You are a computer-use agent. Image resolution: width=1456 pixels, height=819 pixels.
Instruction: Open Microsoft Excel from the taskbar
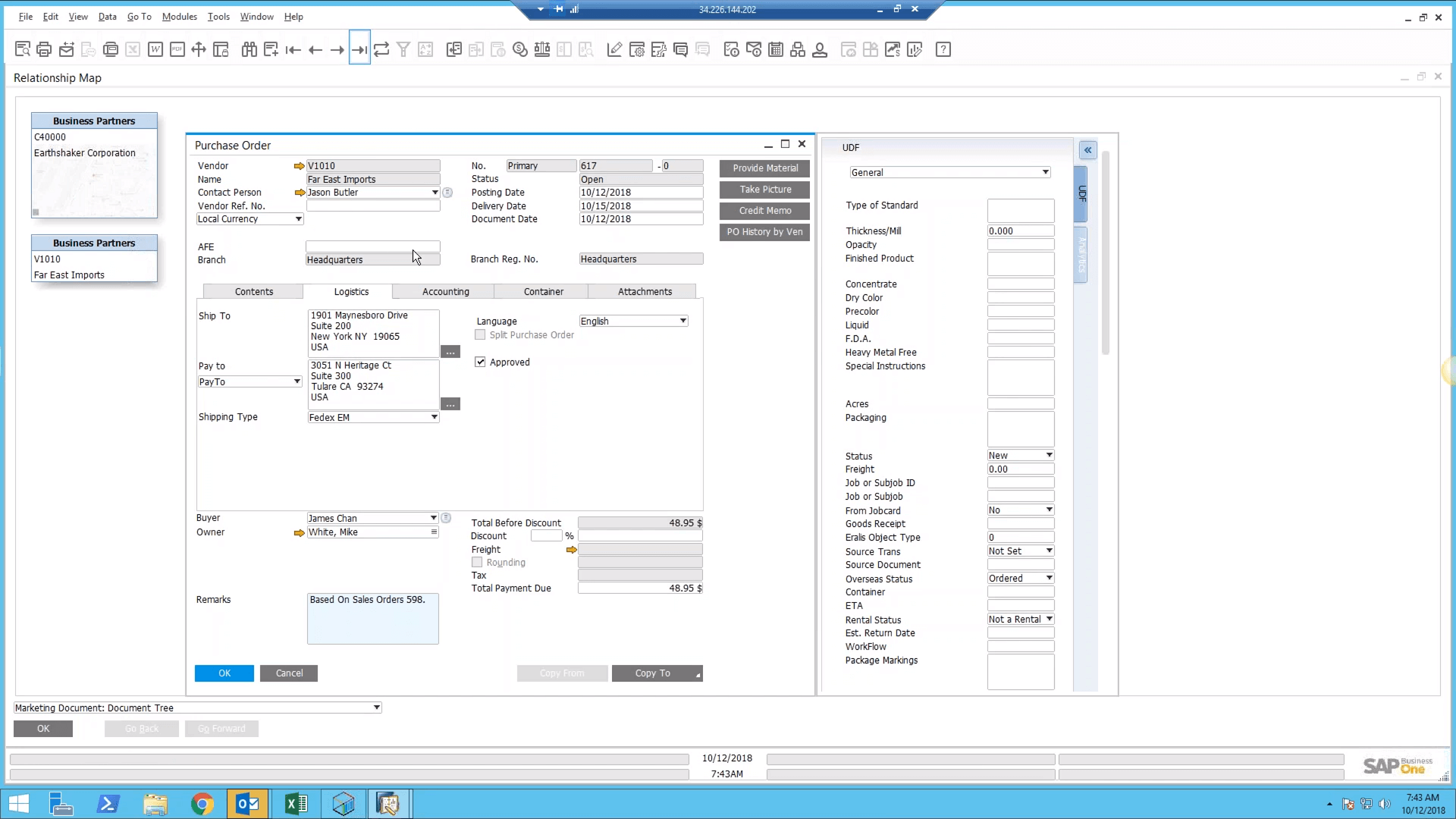[x=296, y=803]
